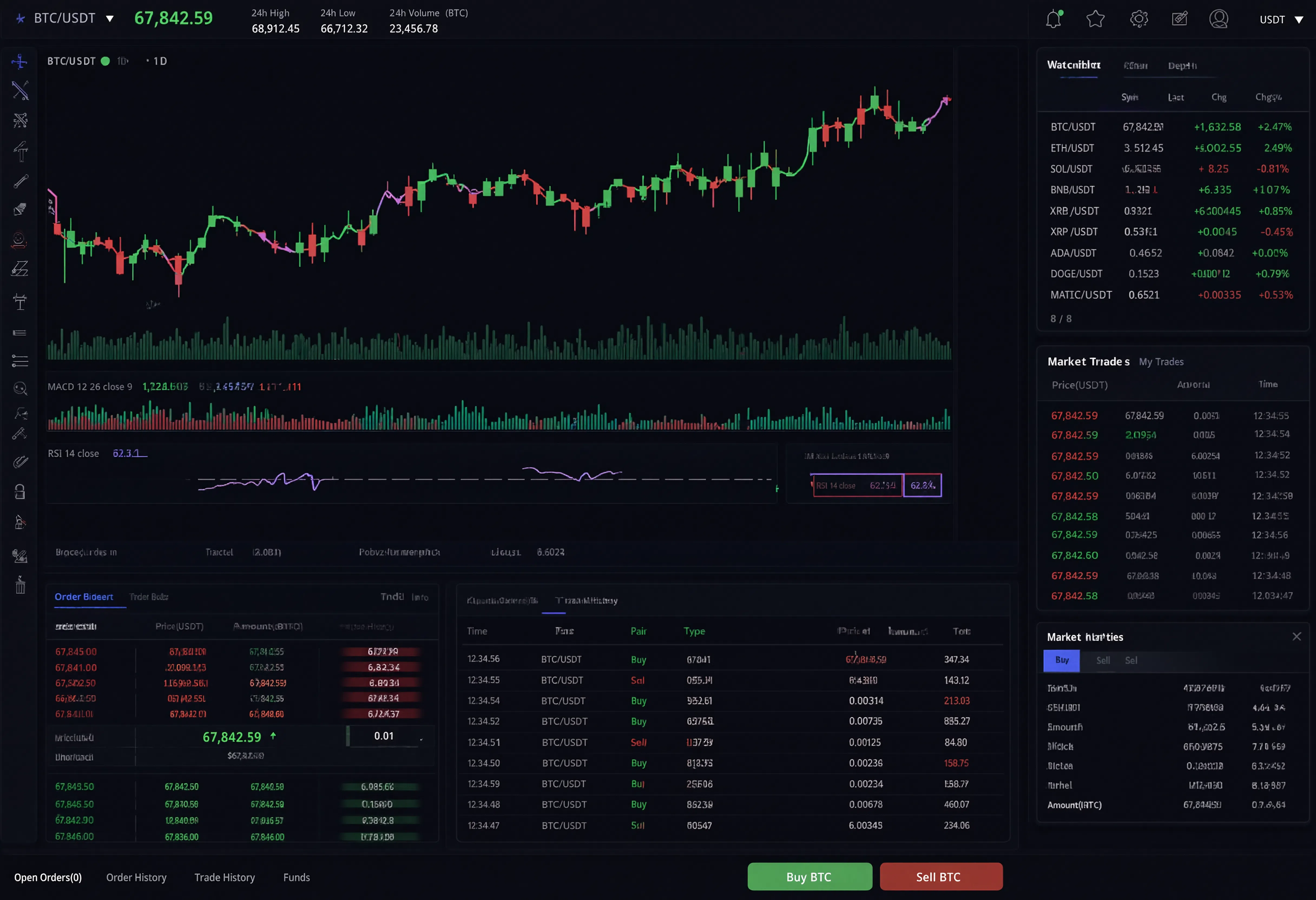Select the parallelogram pattern drawing tool
1316x900 pixels.
pyautogui.click(x=20, y=268)
